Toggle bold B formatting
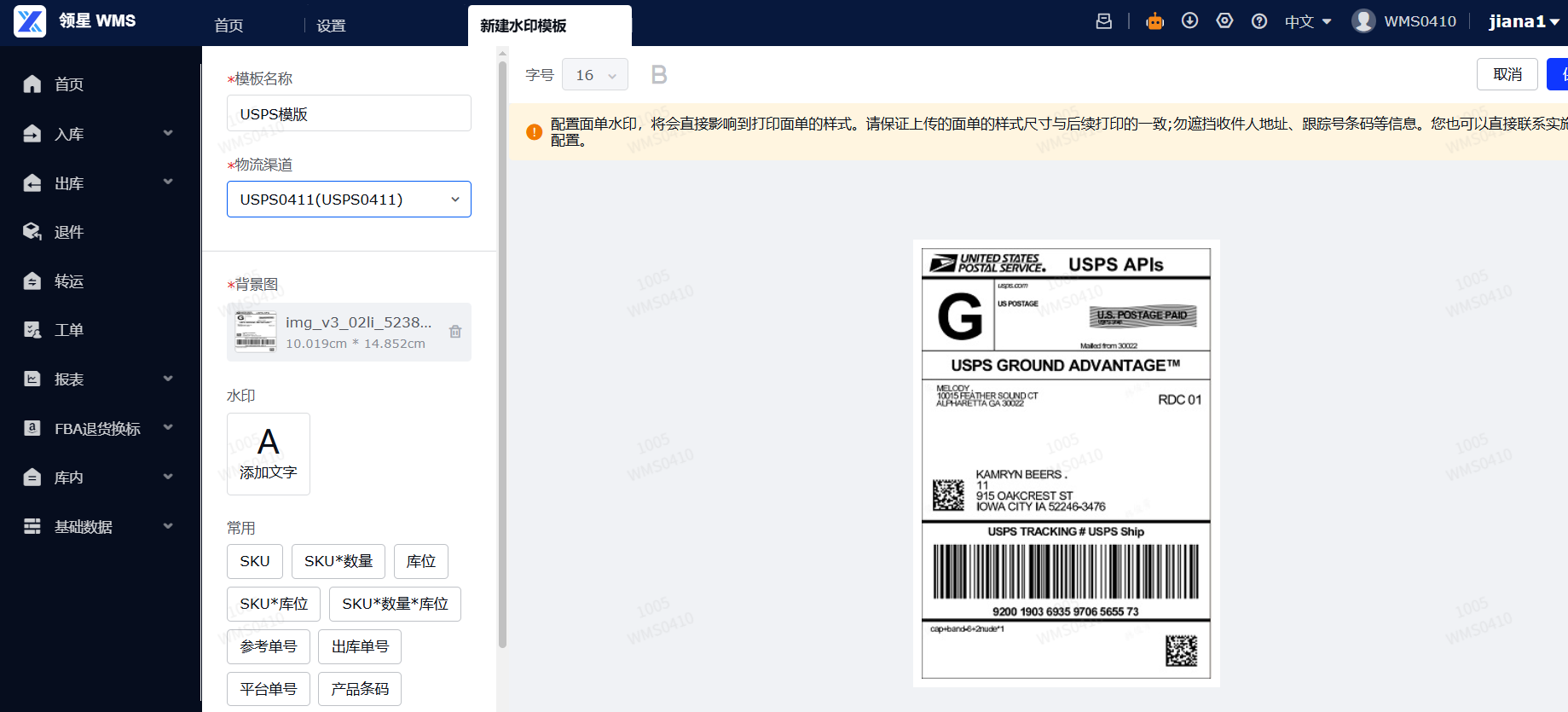 click(659, 75)
